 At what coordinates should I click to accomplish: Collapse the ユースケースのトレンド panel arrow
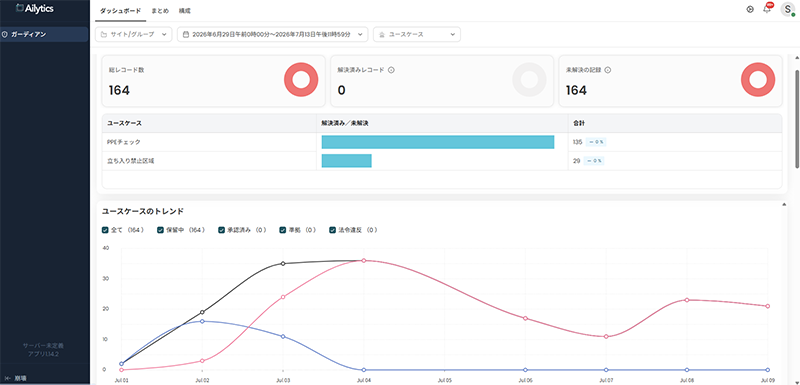point(784,205)
